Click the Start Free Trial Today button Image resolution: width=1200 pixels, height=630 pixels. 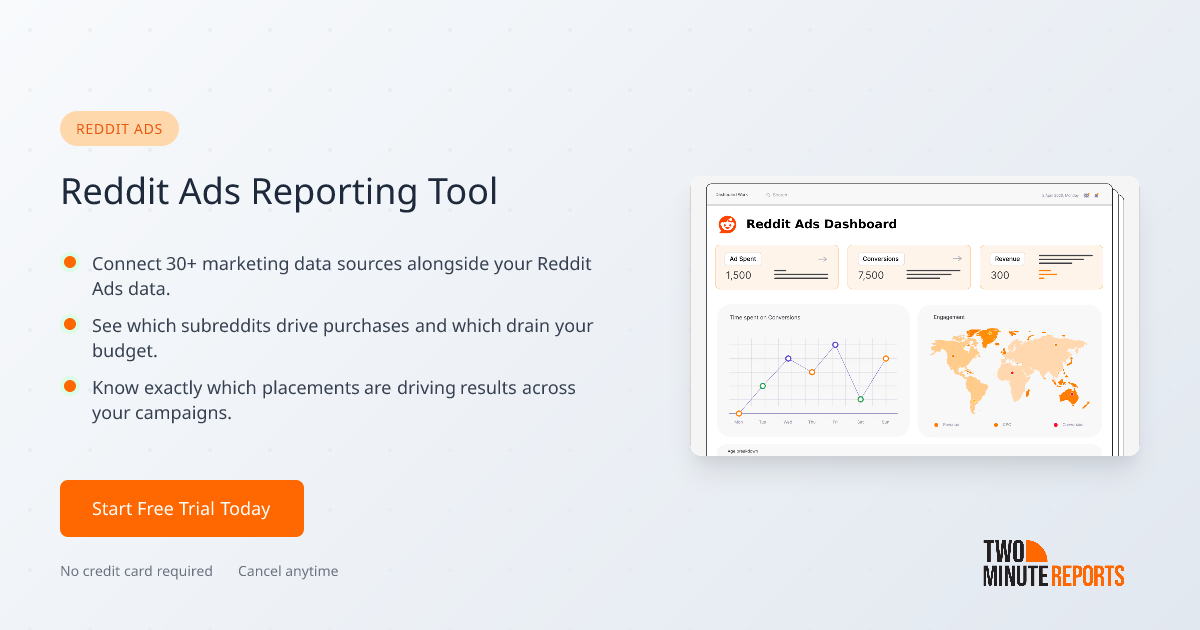(182, 508)
